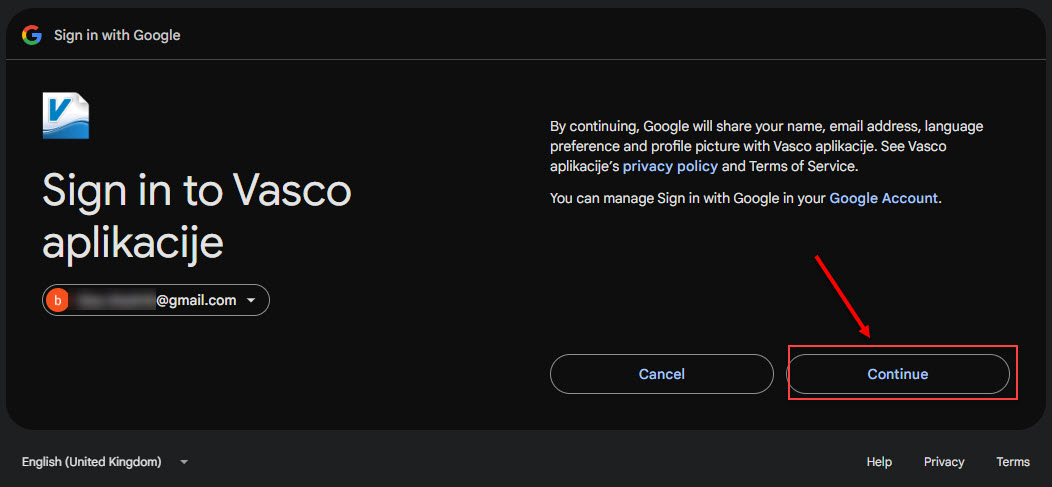Click the caret next to the language name

coord(184,462)
